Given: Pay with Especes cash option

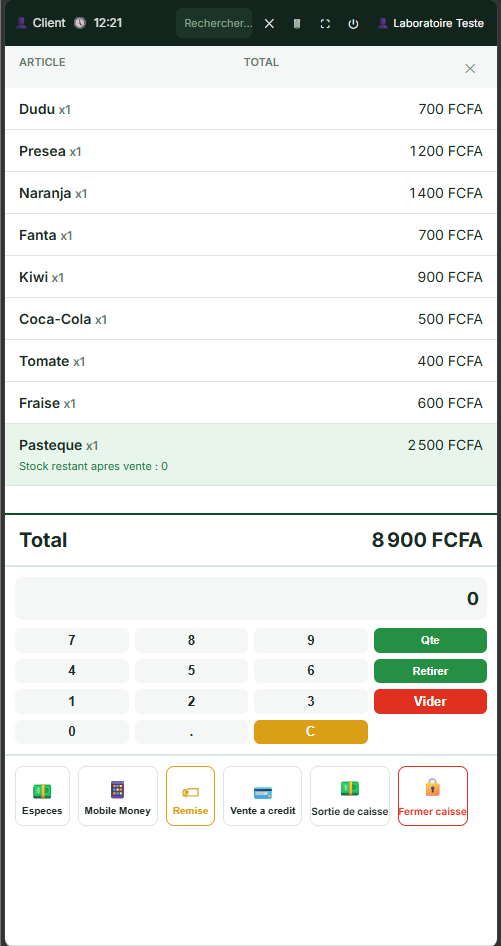Looking at the screenshot, I should click(42, 796).
